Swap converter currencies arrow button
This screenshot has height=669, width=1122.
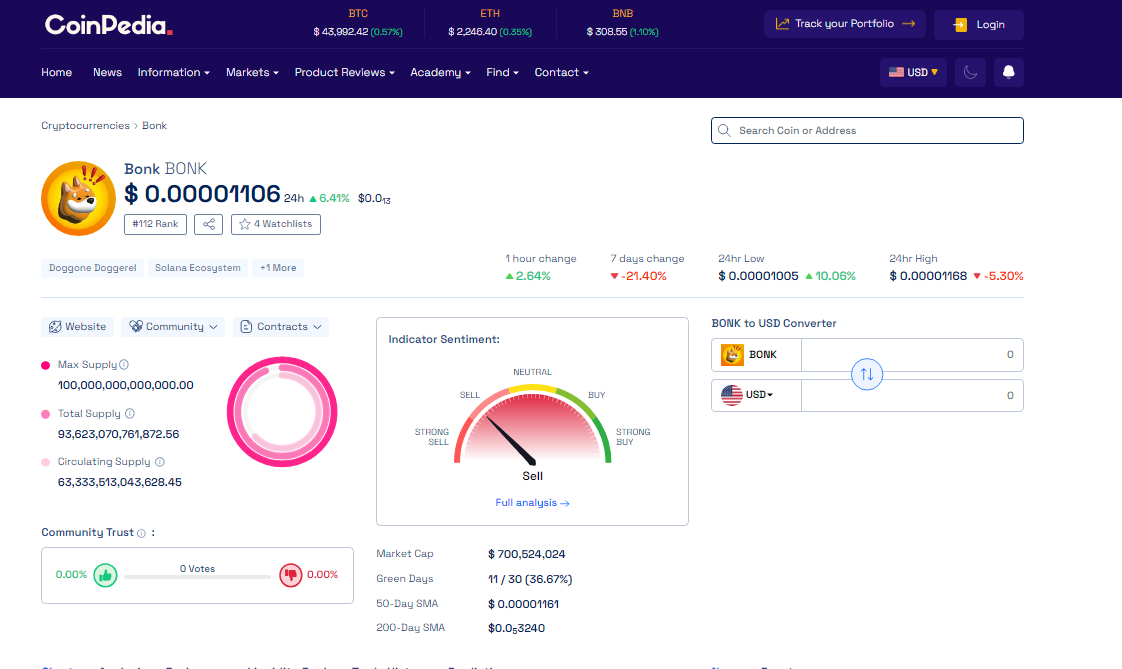[x=867, y=374]
